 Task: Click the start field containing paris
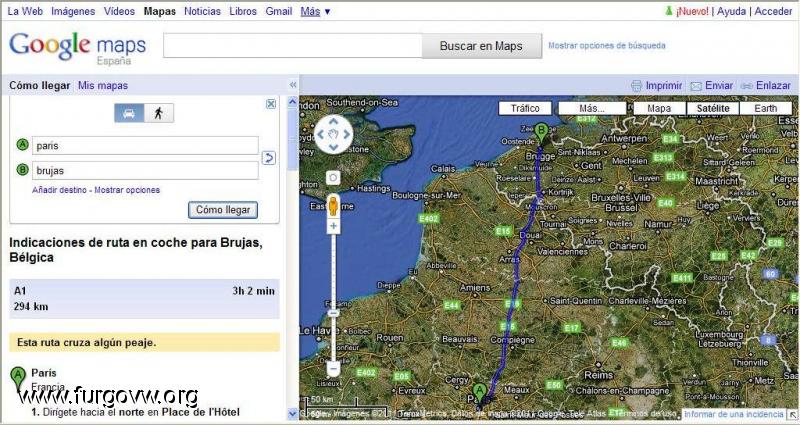tap(145, 145)
